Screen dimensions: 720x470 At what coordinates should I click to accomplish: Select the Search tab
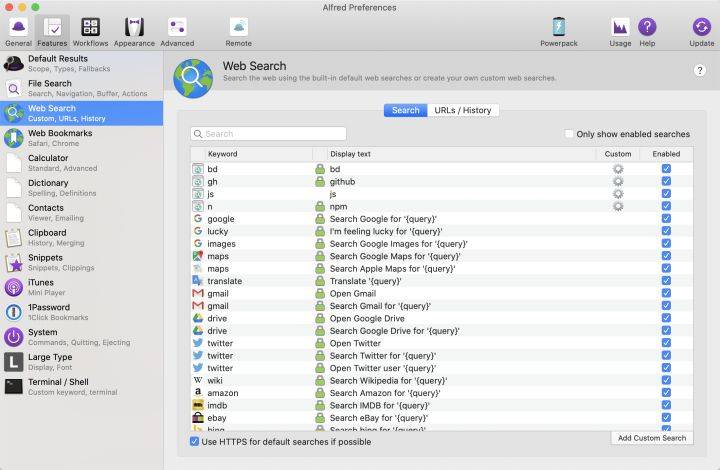tap(405, 110)
